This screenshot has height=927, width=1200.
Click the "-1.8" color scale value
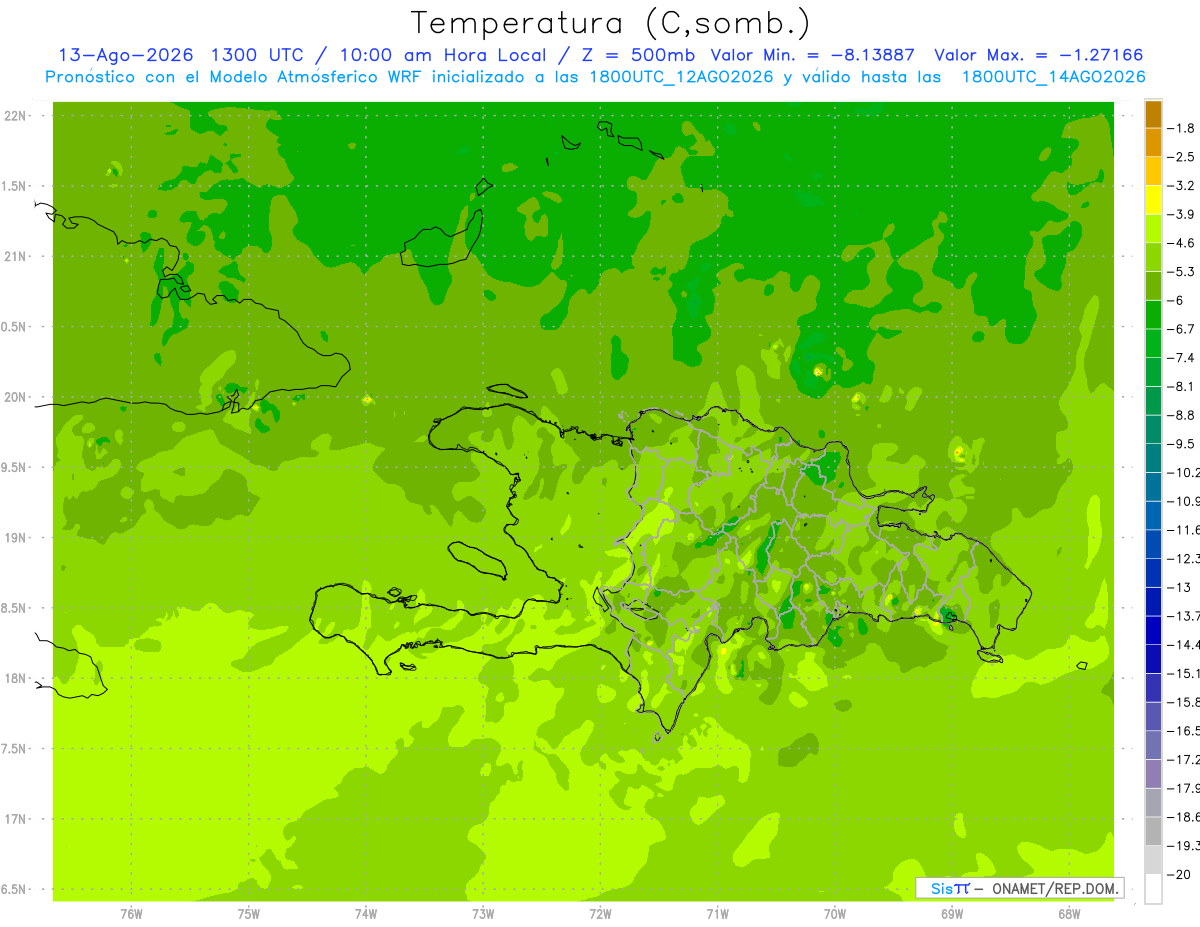click(1181, 129)
